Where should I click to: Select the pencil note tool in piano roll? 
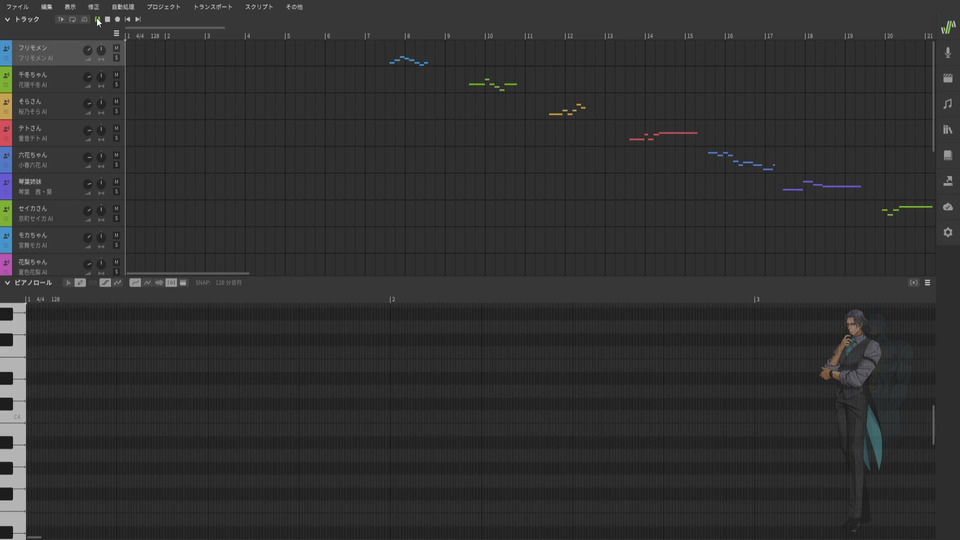click(80, 283)
